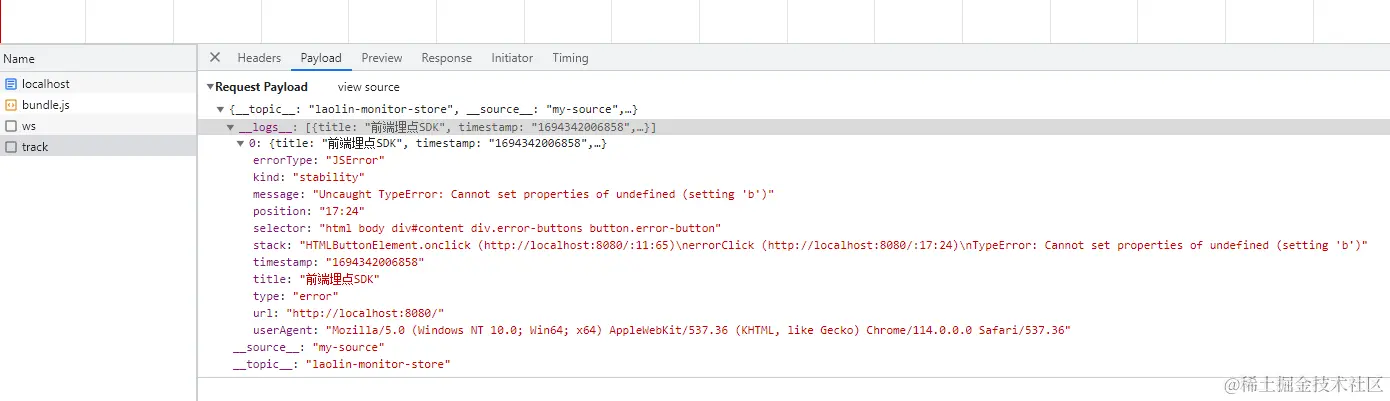Viewport: 1390px width, 401px height.
Task: Click the timestamp property line under title
Action: tap(338, 262)
